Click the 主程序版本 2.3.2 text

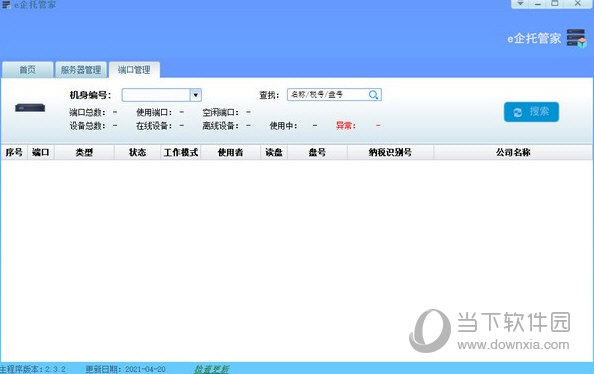click(33, 369)
